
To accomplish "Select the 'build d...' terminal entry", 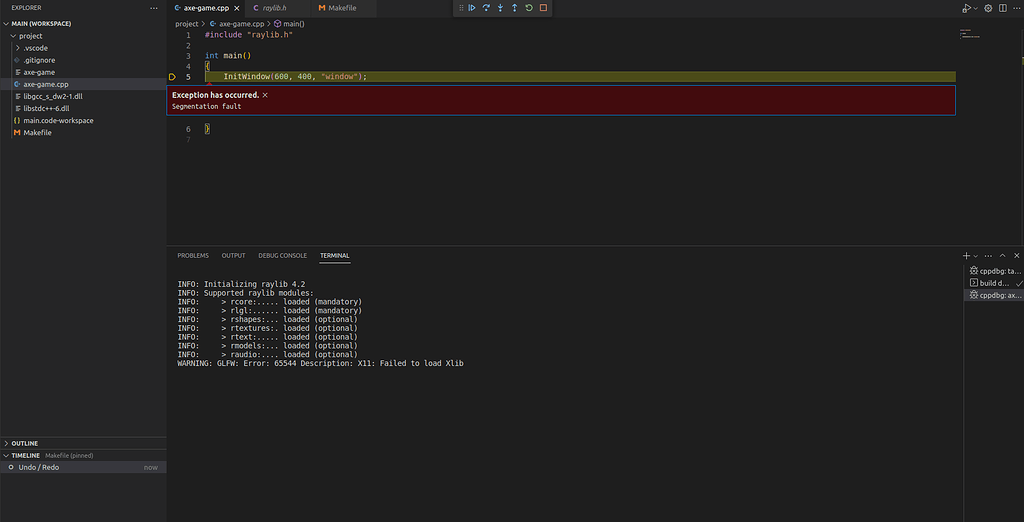I will tap(994, 283).
